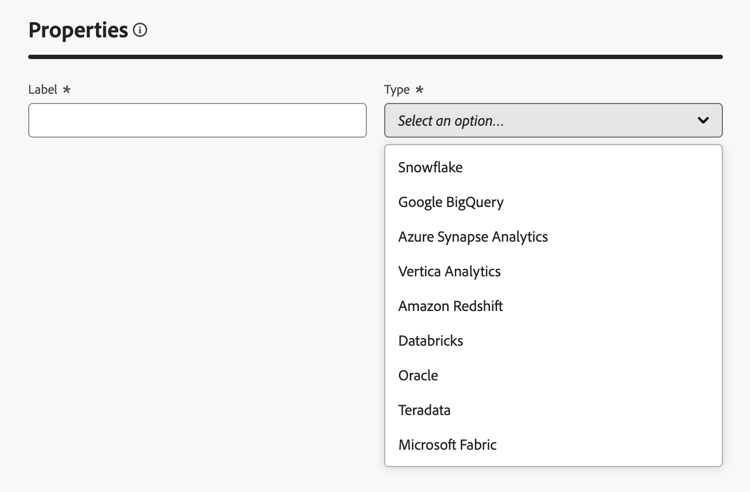The width and height of the screenshot is (750, 492).
Task: Select Vertica Analytics in the dropdown
Action: [x=449, y=271]
